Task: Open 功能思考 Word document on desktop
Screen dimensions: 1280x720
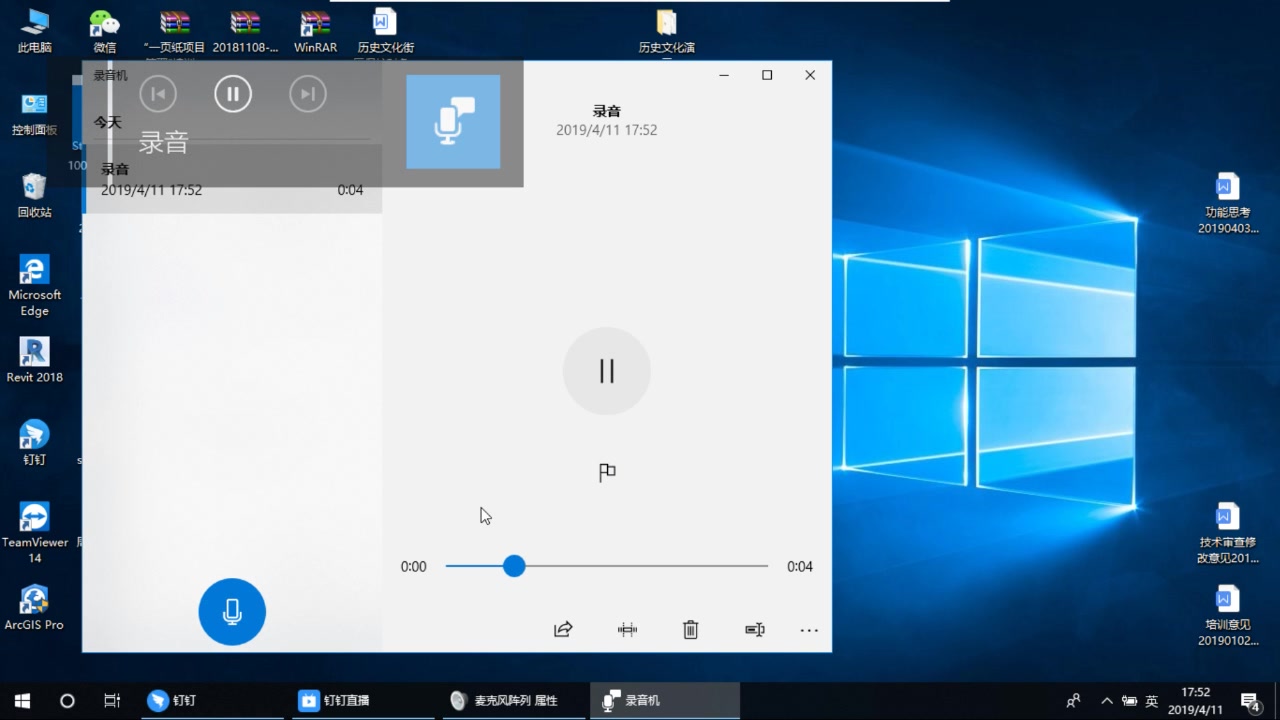Action: (1228, 203)
